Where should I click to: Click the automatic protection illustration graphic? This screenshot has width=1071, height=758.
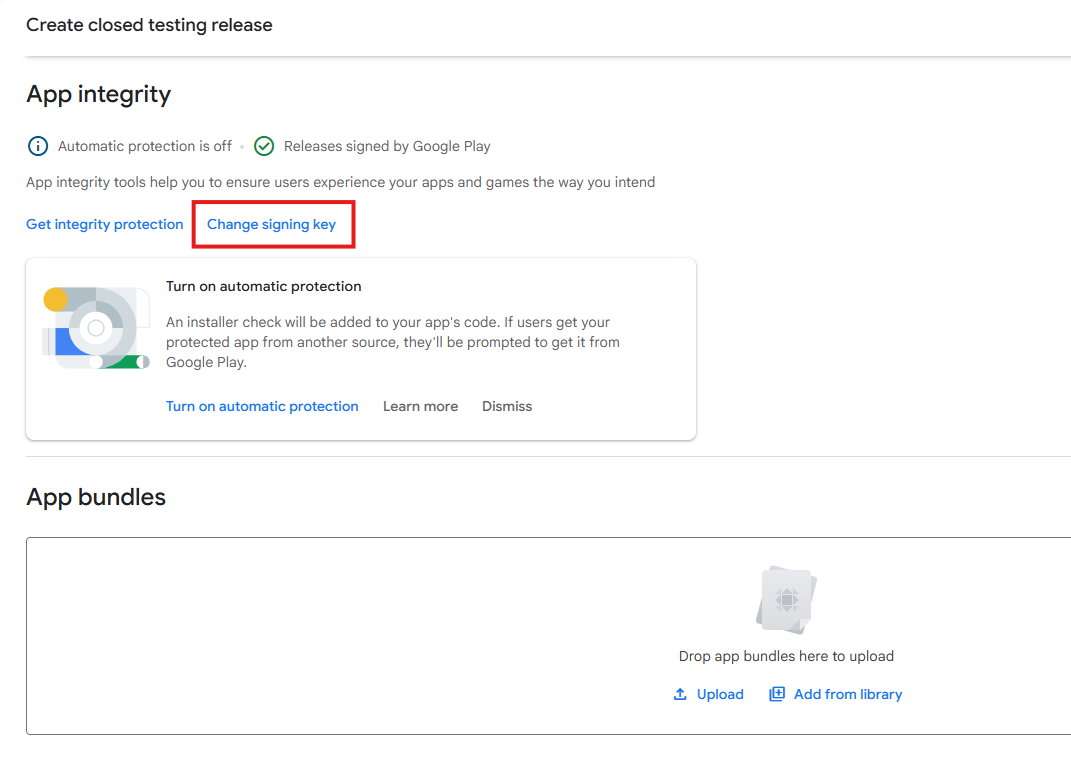pyautogui.click(x=96, y=328)
